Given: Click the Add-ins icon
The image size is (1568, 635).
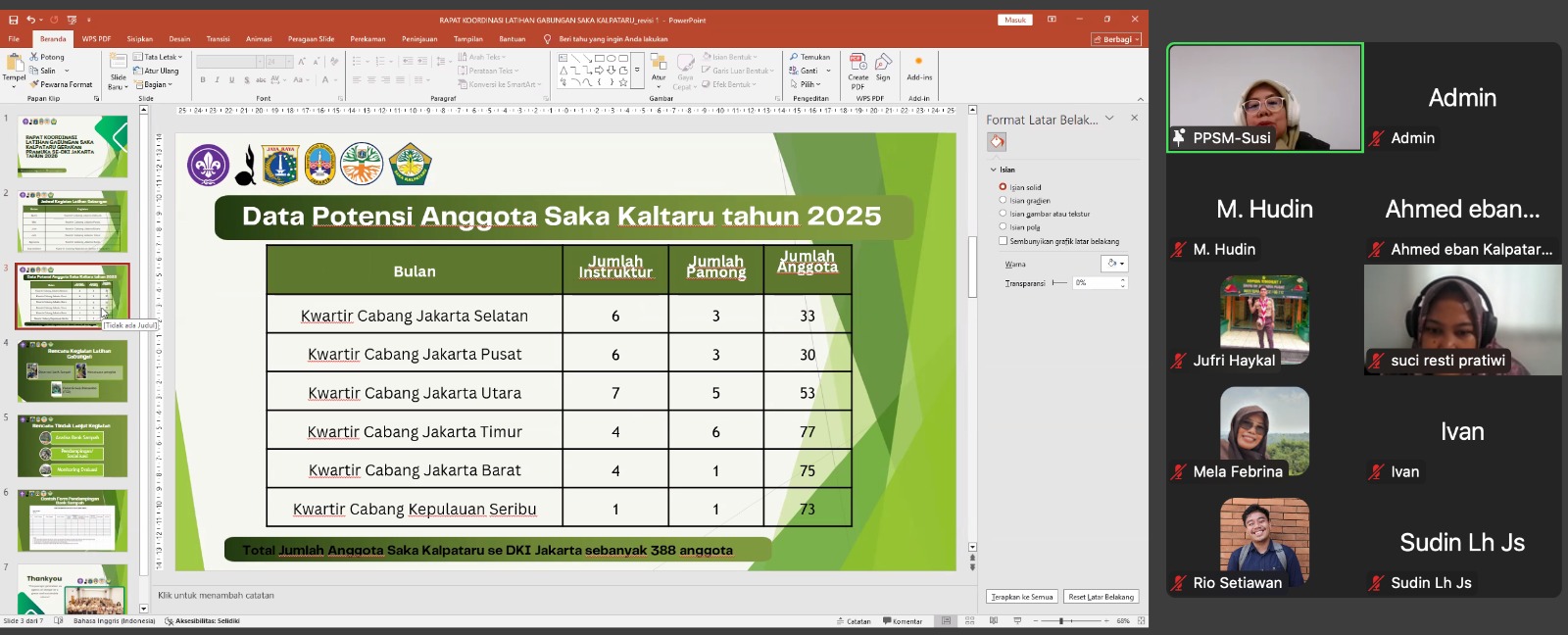Looking at the screenshot, I should click(918, 67).
